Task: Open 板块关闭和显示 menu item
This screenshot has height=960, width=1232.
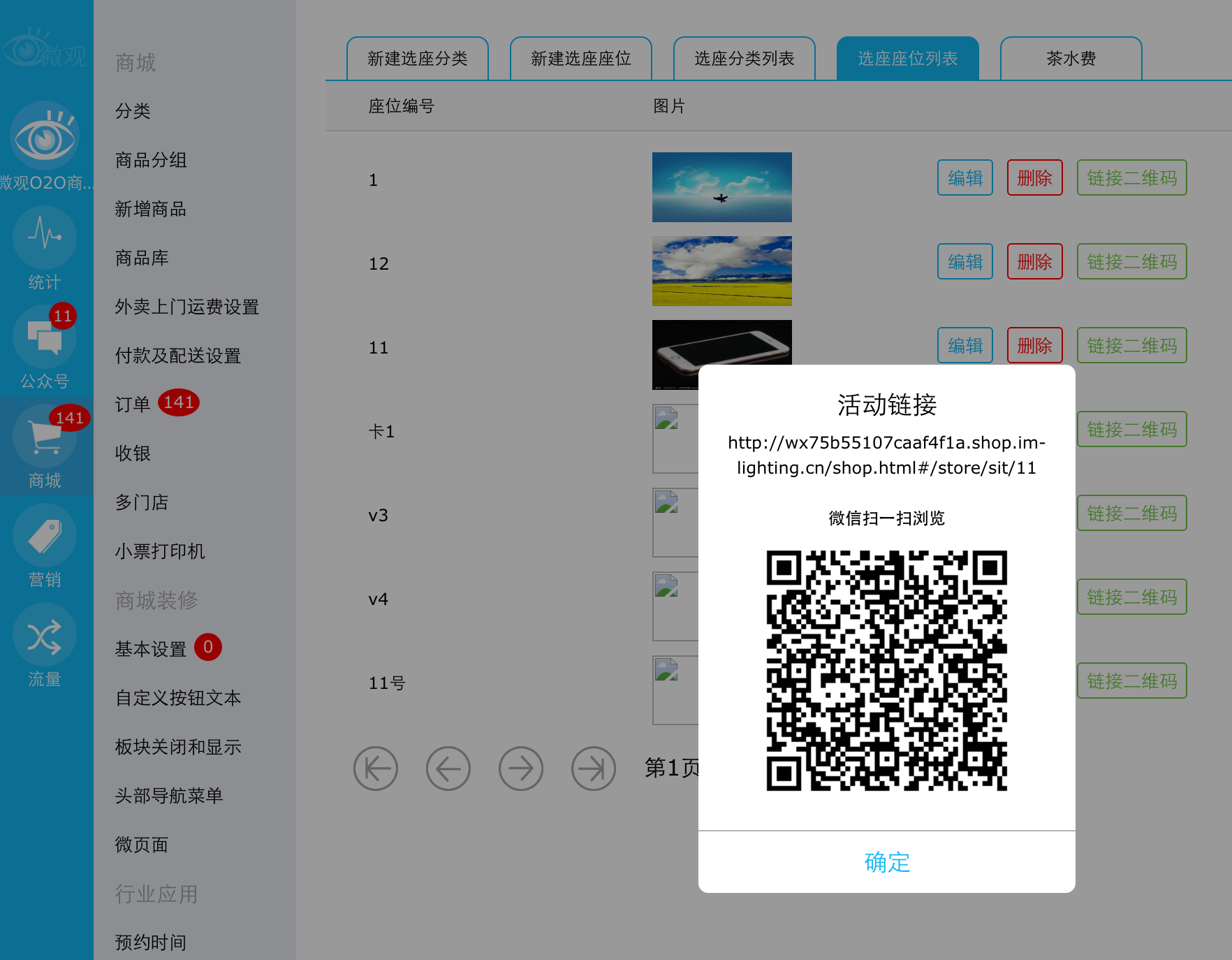Action: coord(178,747)
